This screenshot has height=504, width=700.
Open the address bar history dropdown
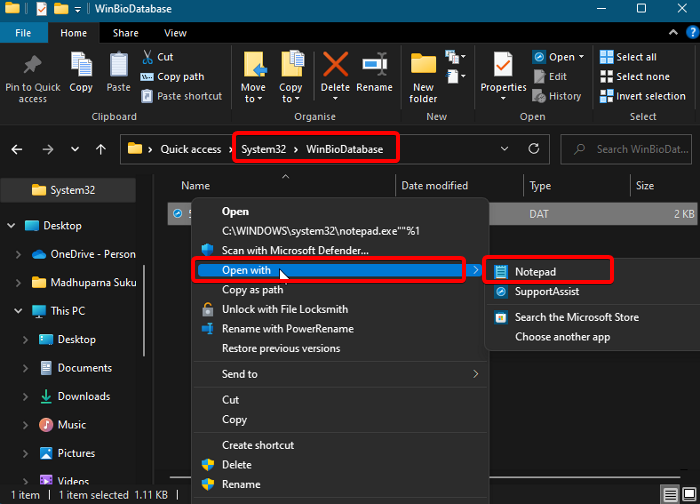coord(504,149)
